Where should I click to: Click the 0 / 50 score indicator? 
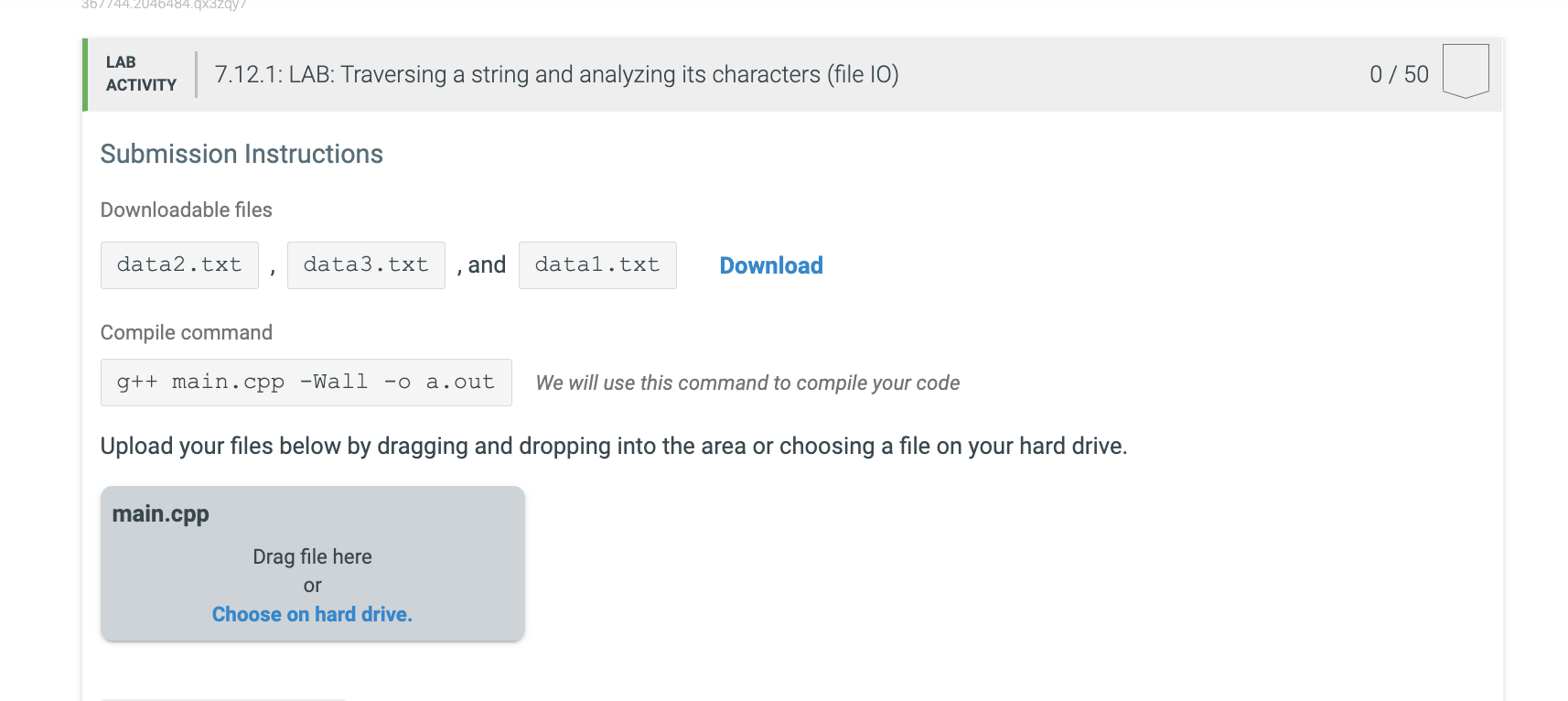click(1399, 74)
